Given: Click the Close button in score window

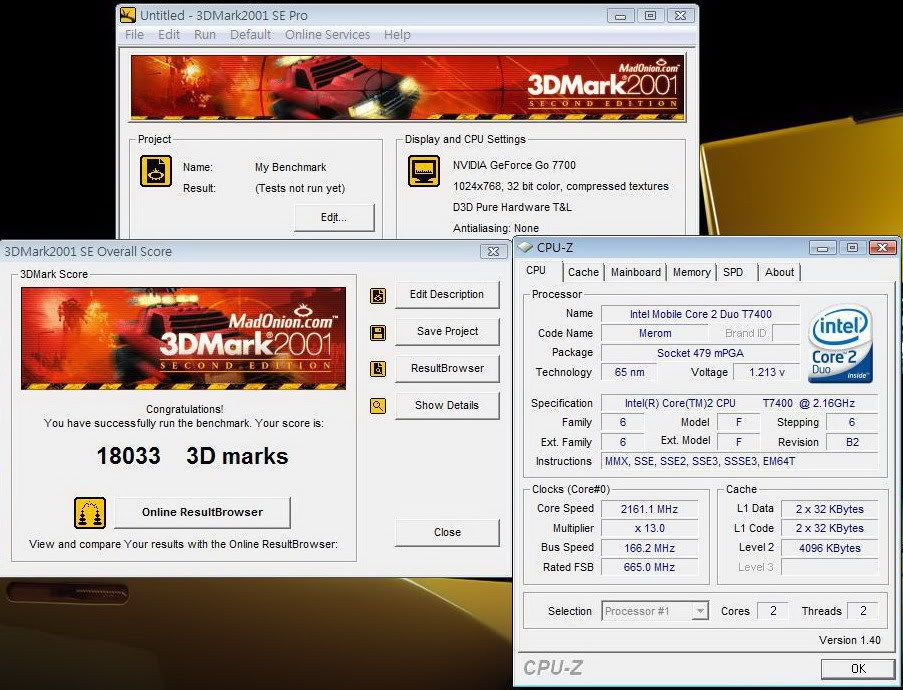Looking at the screenshot, I should click(x=447, y=532).
